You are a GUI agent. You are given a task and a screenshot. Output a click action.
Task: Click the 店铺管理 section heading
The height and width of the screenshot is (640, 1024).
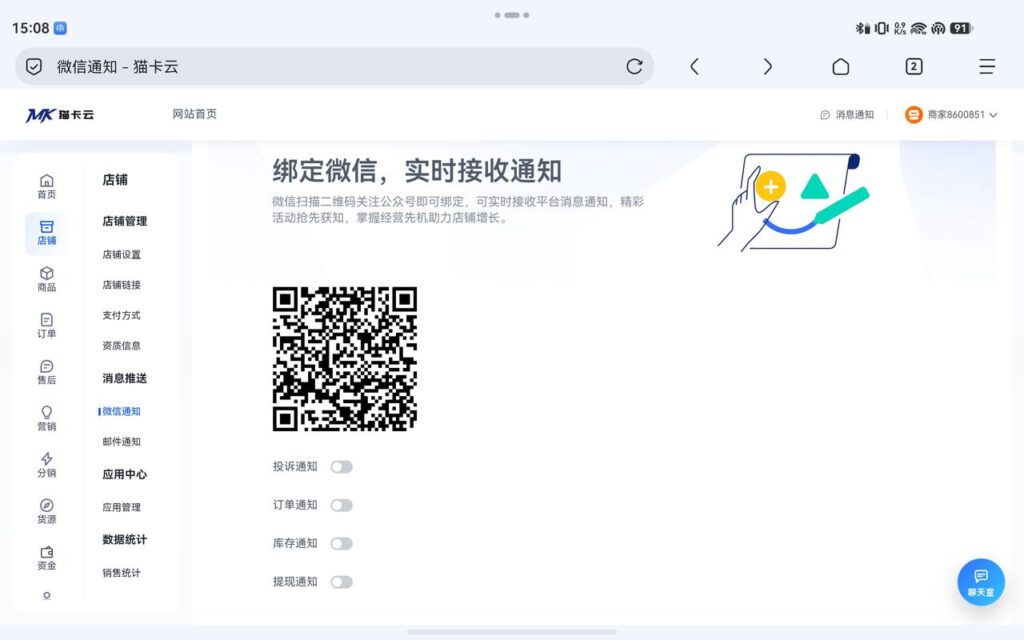pos(125,221)
